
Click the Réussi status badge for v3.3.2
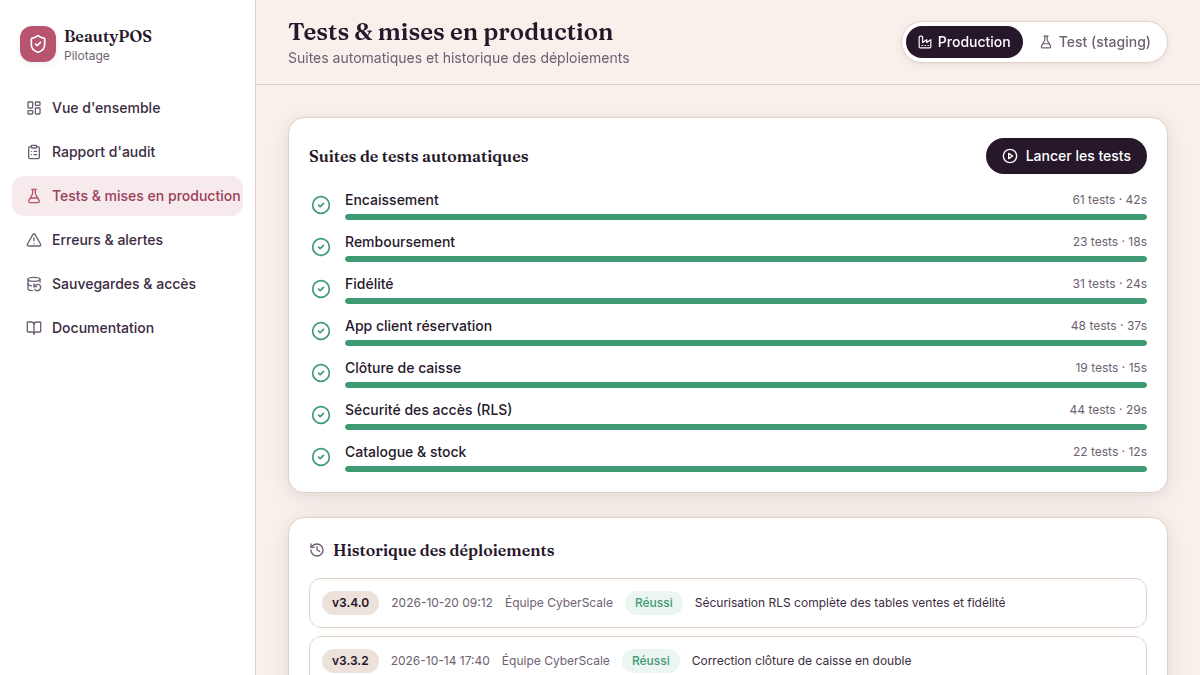point(651,661)
